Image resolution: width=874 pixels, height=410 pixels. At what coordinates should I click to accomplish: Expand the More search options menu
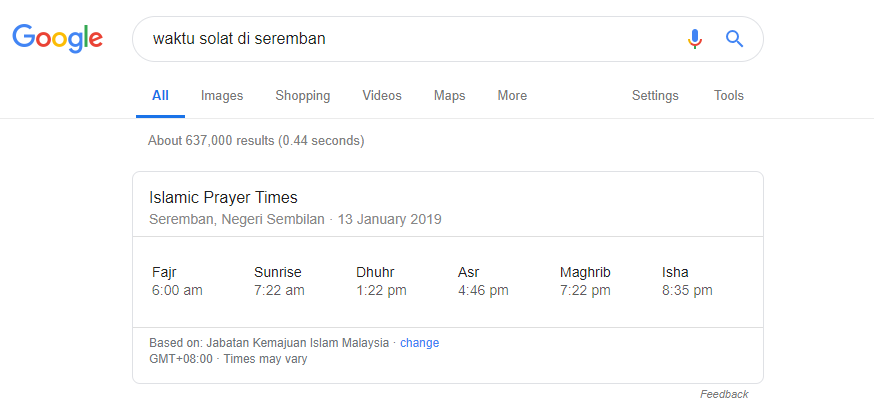512,96
